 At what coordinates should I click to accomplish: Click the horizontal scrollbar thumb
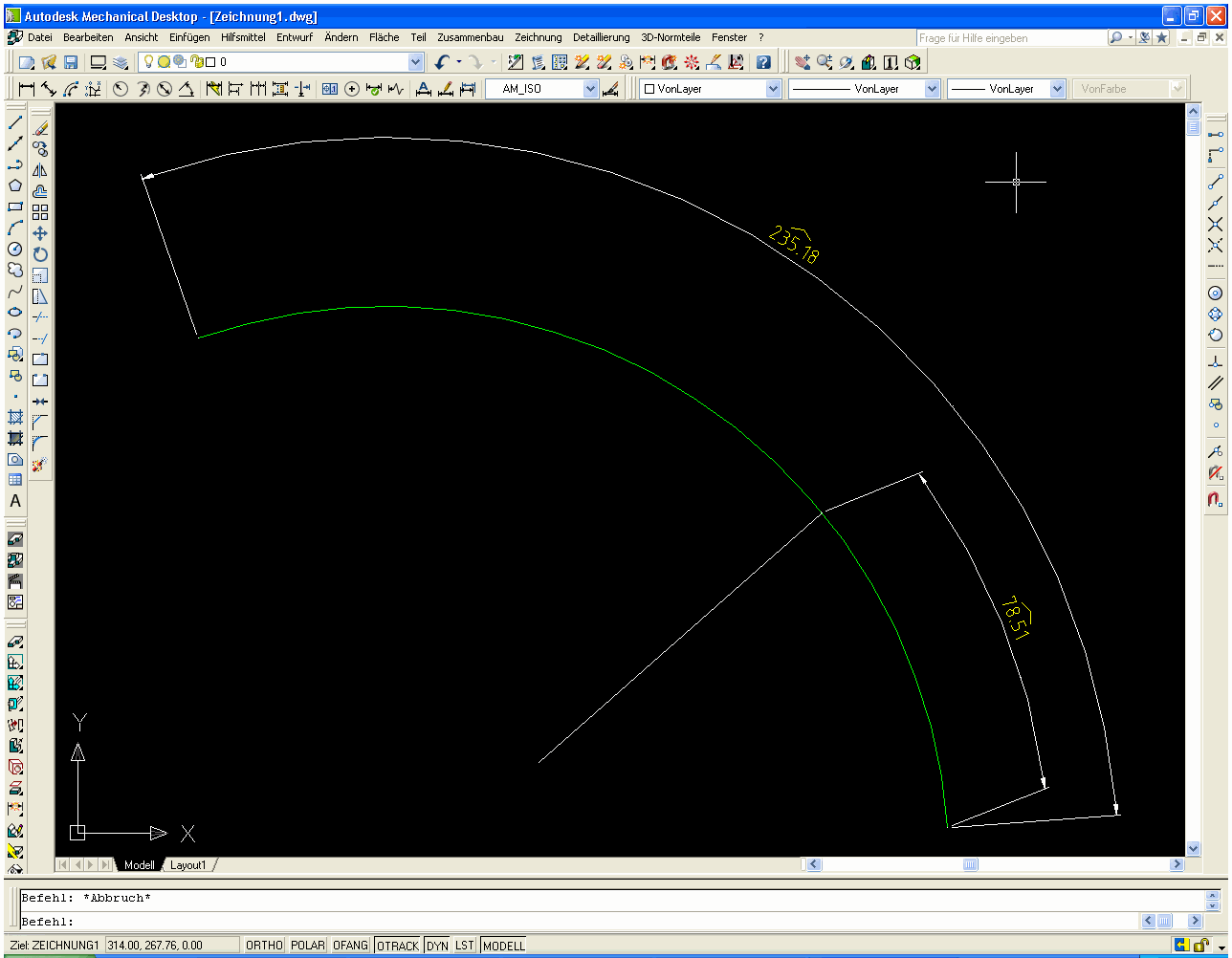971,864
